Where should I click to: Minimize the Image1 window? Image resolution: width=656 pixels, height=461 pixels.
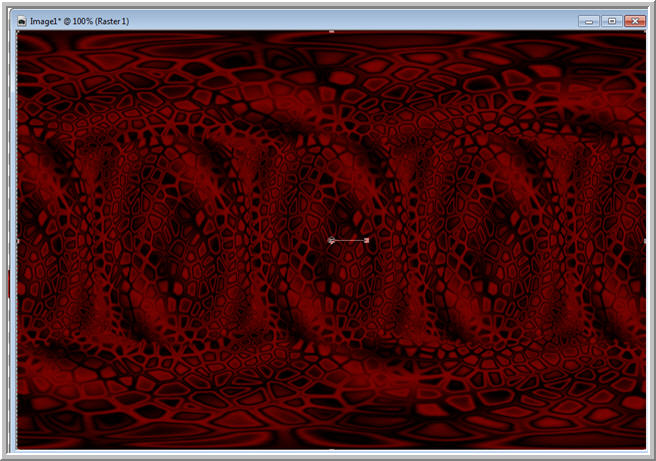(x=589, y=21)
